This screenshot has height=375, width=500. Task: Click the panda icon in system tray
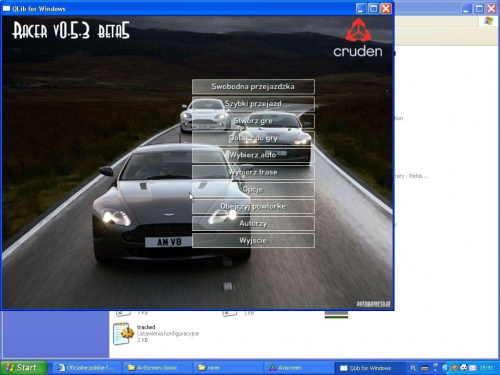(x=464, y=368)
